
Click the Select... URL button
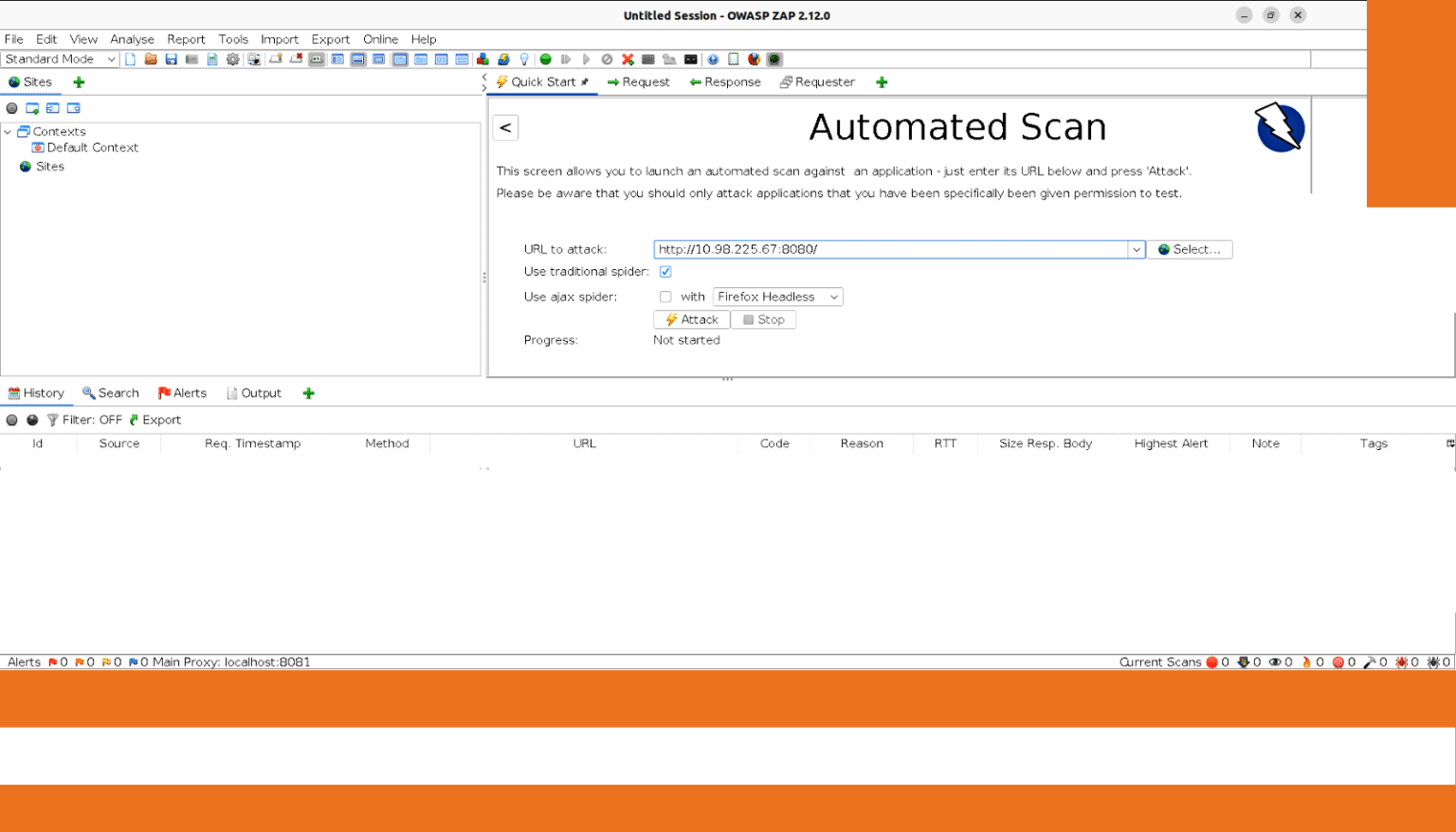coord(1189,249)
